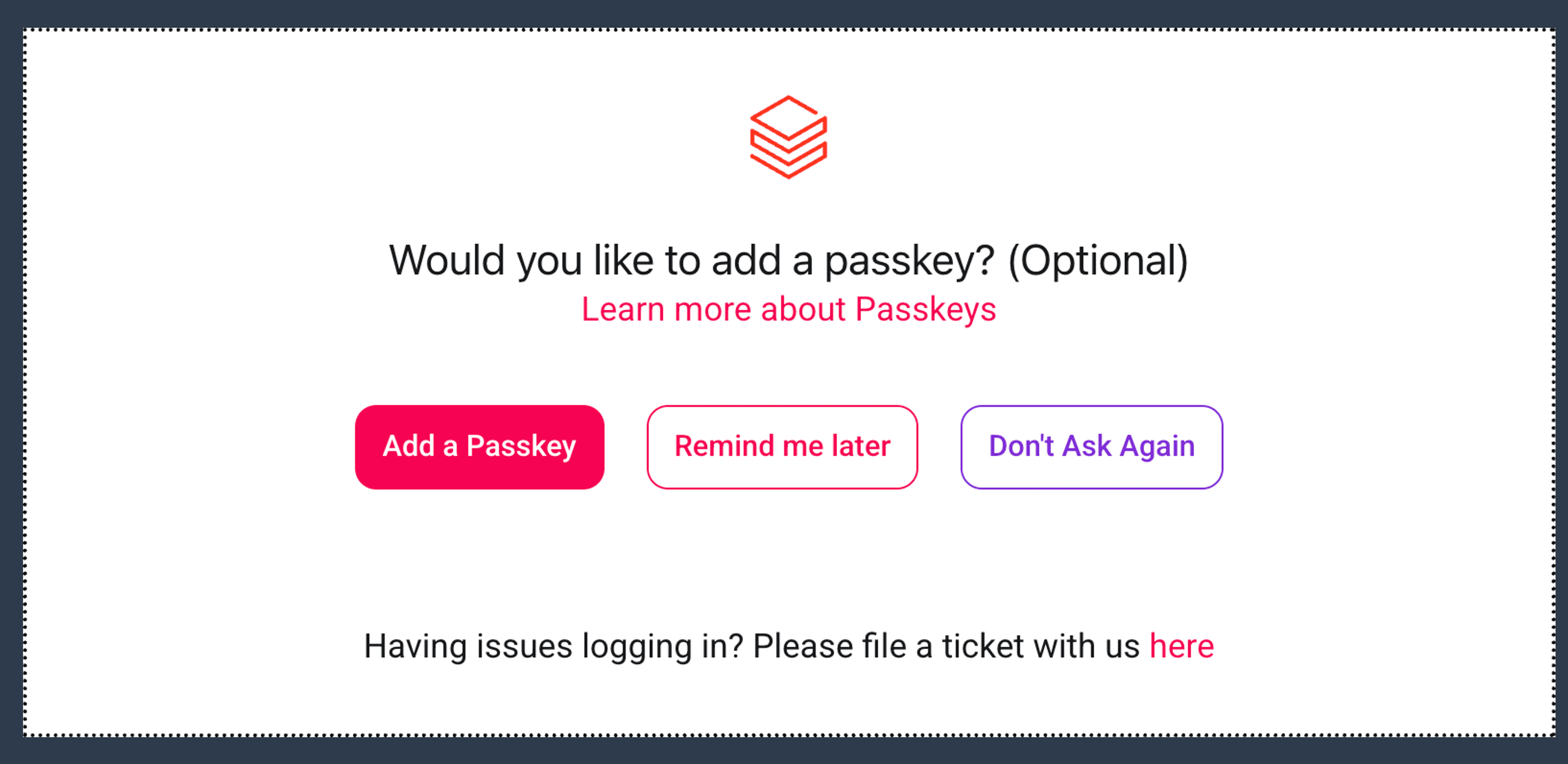Select the Don't Ask Again button
The image size is (1568, 764).
point(1091,447)
